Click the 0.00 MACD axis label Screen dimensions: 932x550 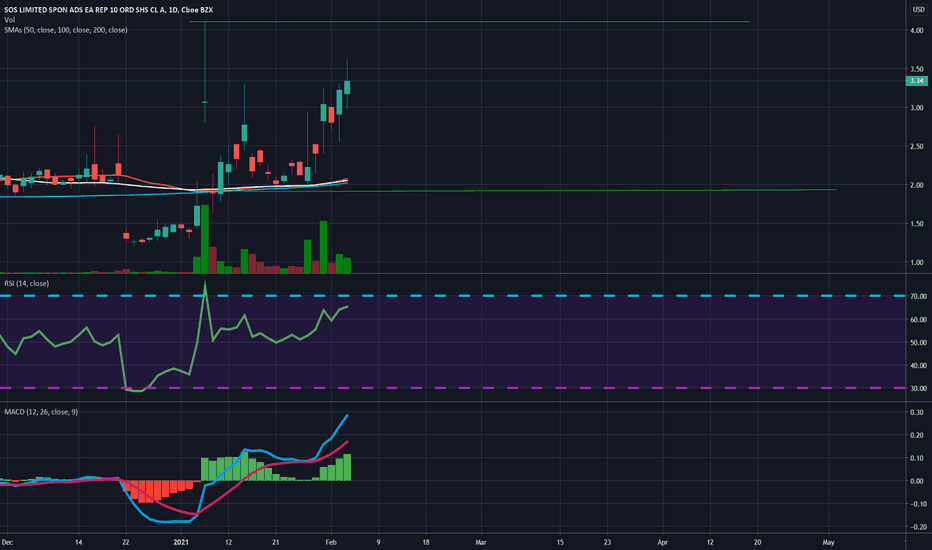pyautogui.click(x=917, y=481)
